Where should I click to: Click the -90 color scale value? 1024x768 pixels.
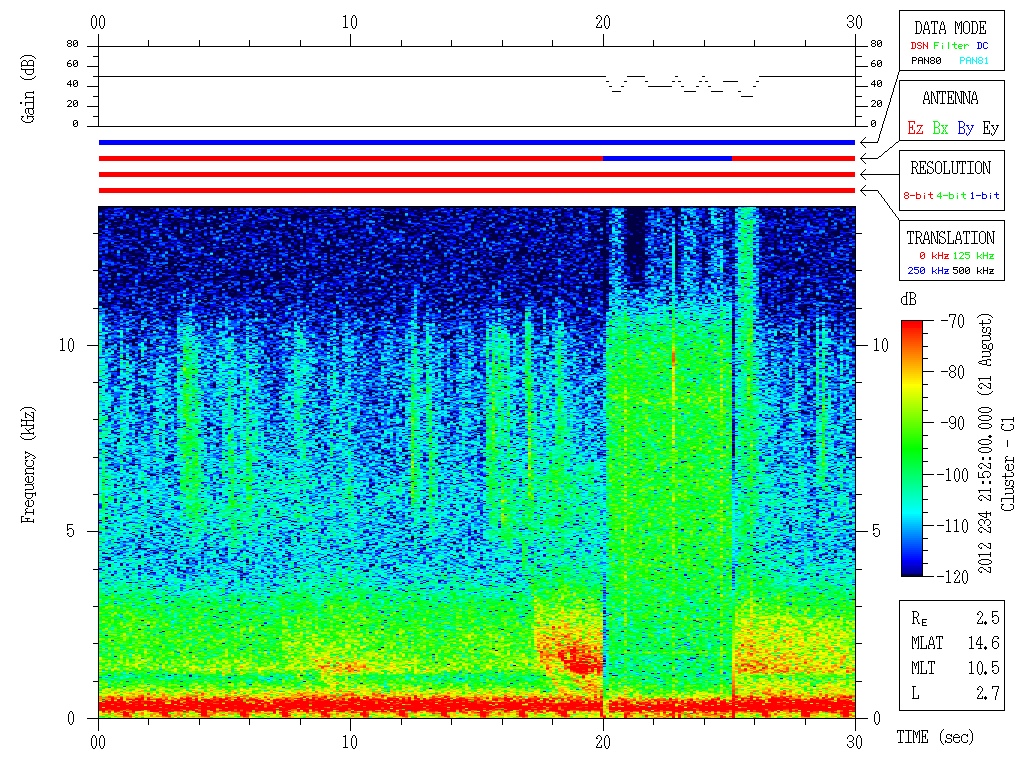953,423
